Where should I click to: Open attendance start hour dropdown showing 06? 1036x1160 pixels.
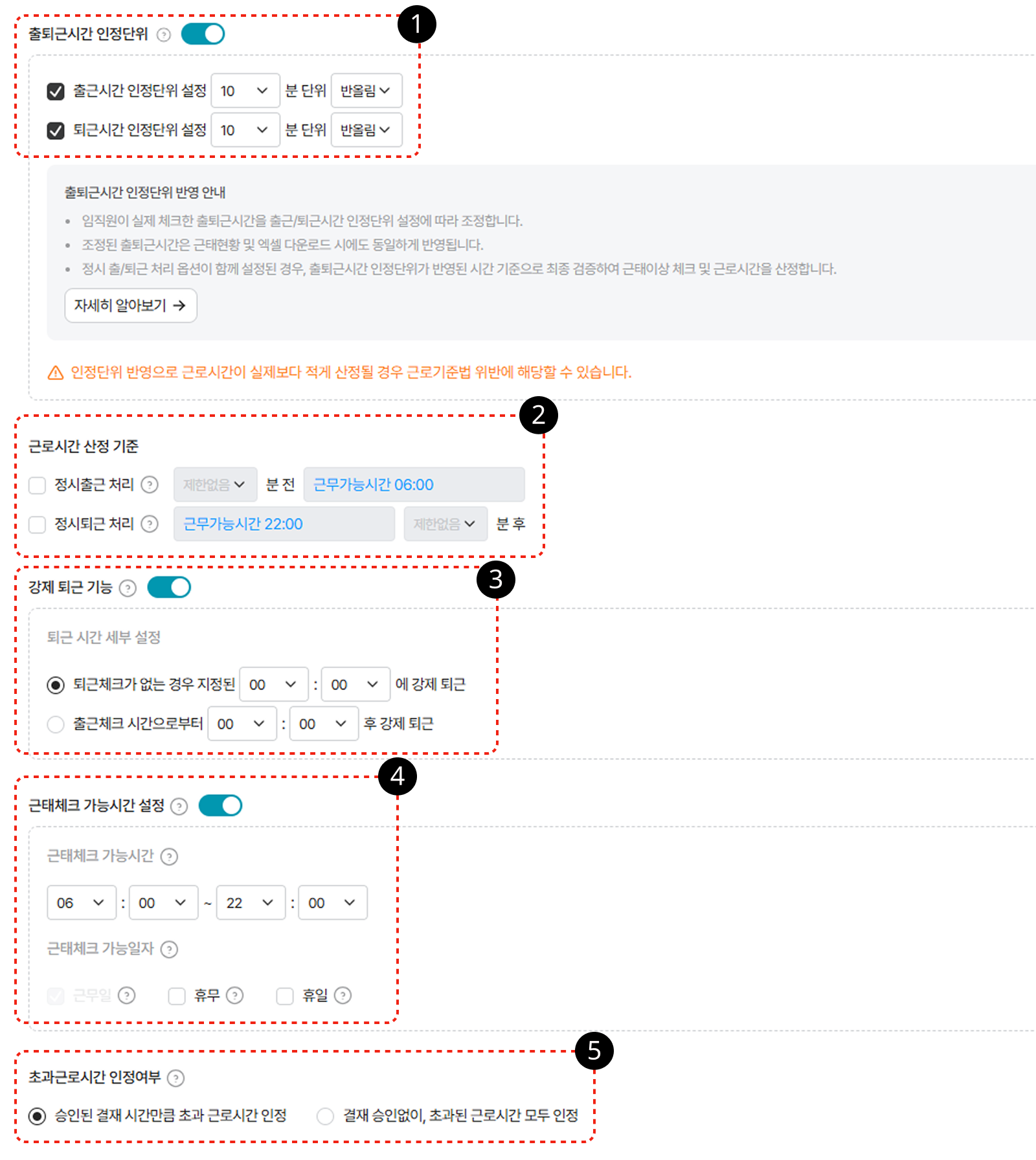(82, 902)
